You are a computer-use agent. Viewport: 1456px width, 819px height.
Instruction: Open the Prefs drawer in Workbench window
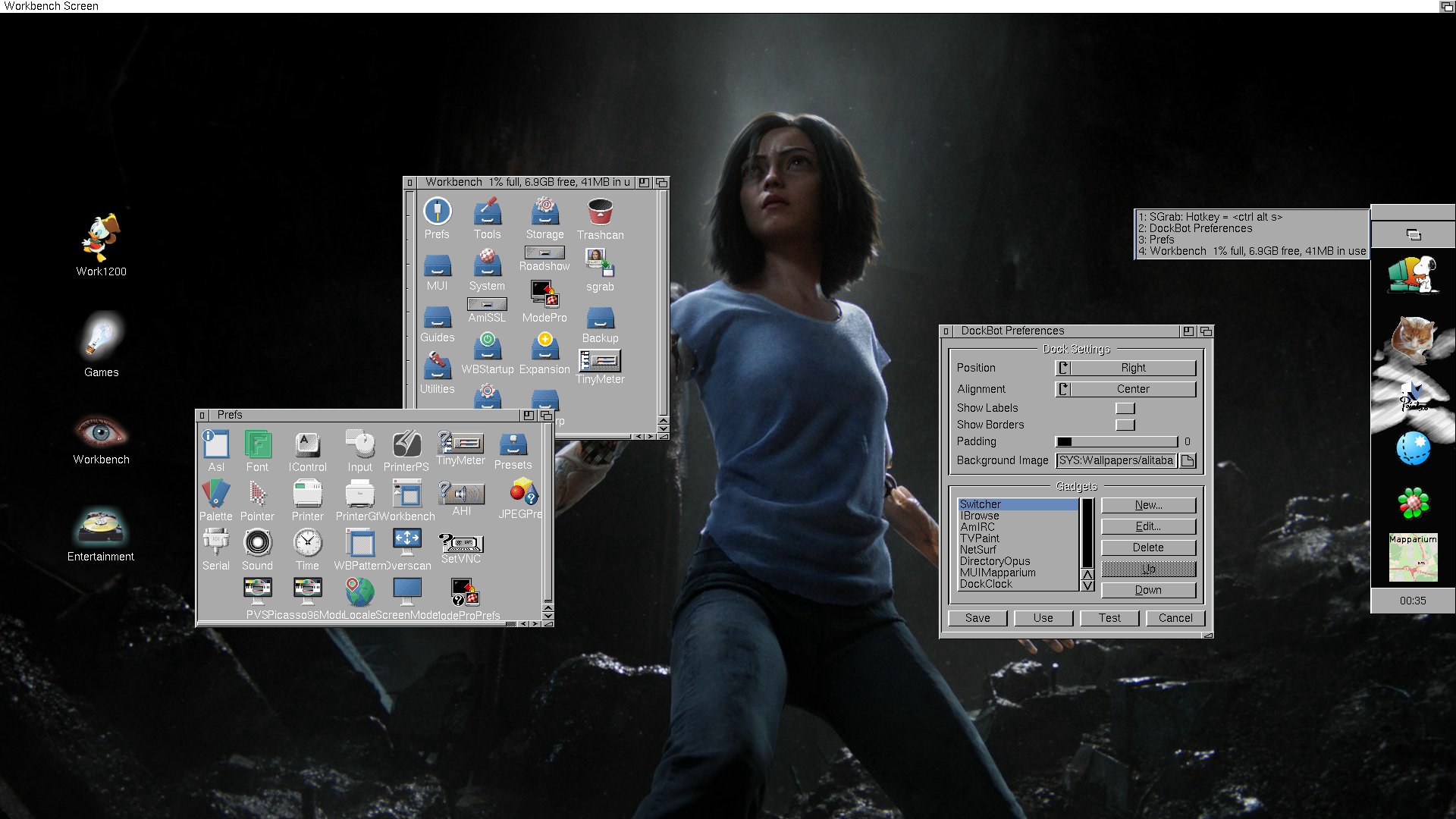point(438,218)
